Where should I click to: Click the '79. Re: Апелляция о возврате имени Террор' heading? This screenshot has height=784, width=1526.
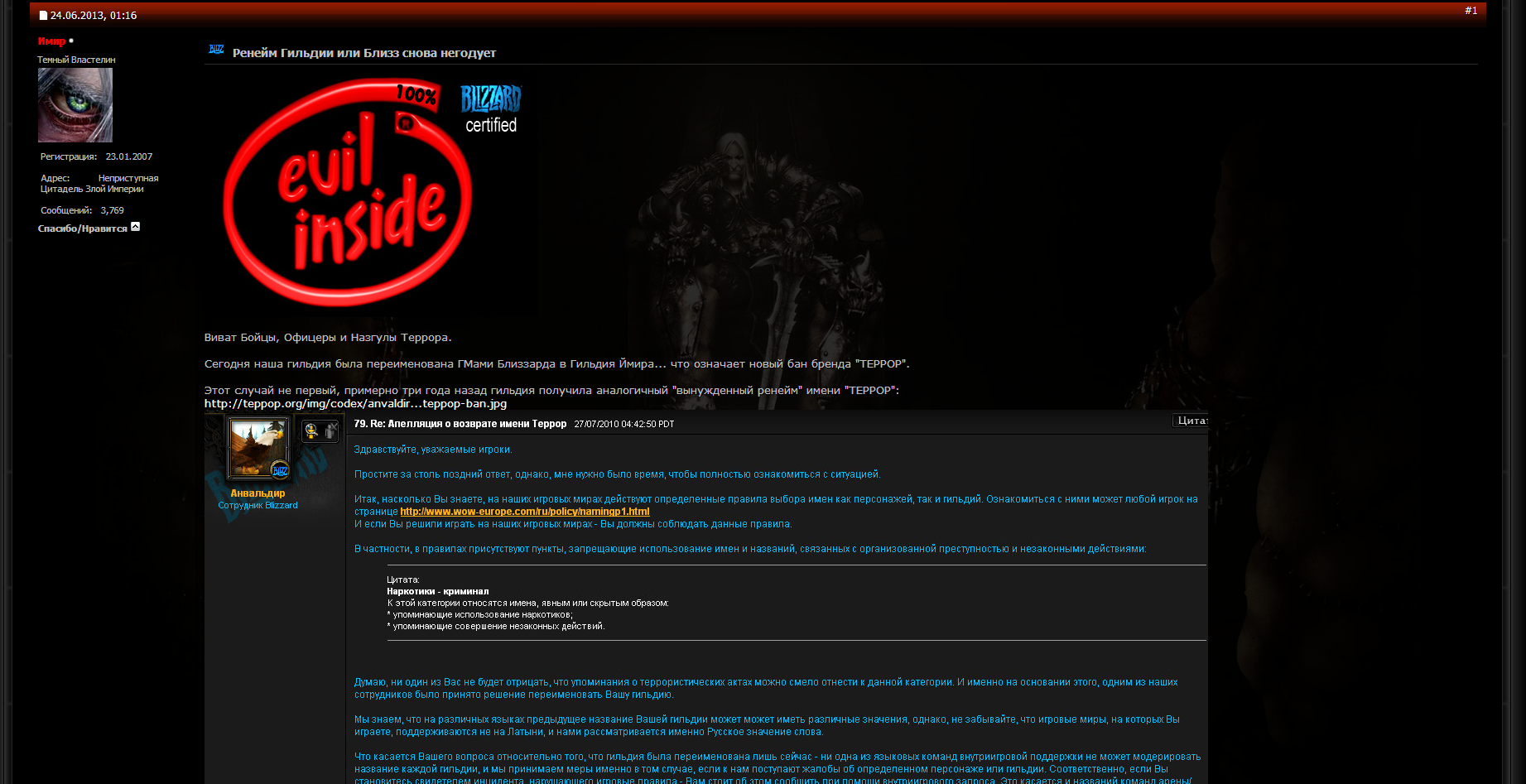coord(460,424)
